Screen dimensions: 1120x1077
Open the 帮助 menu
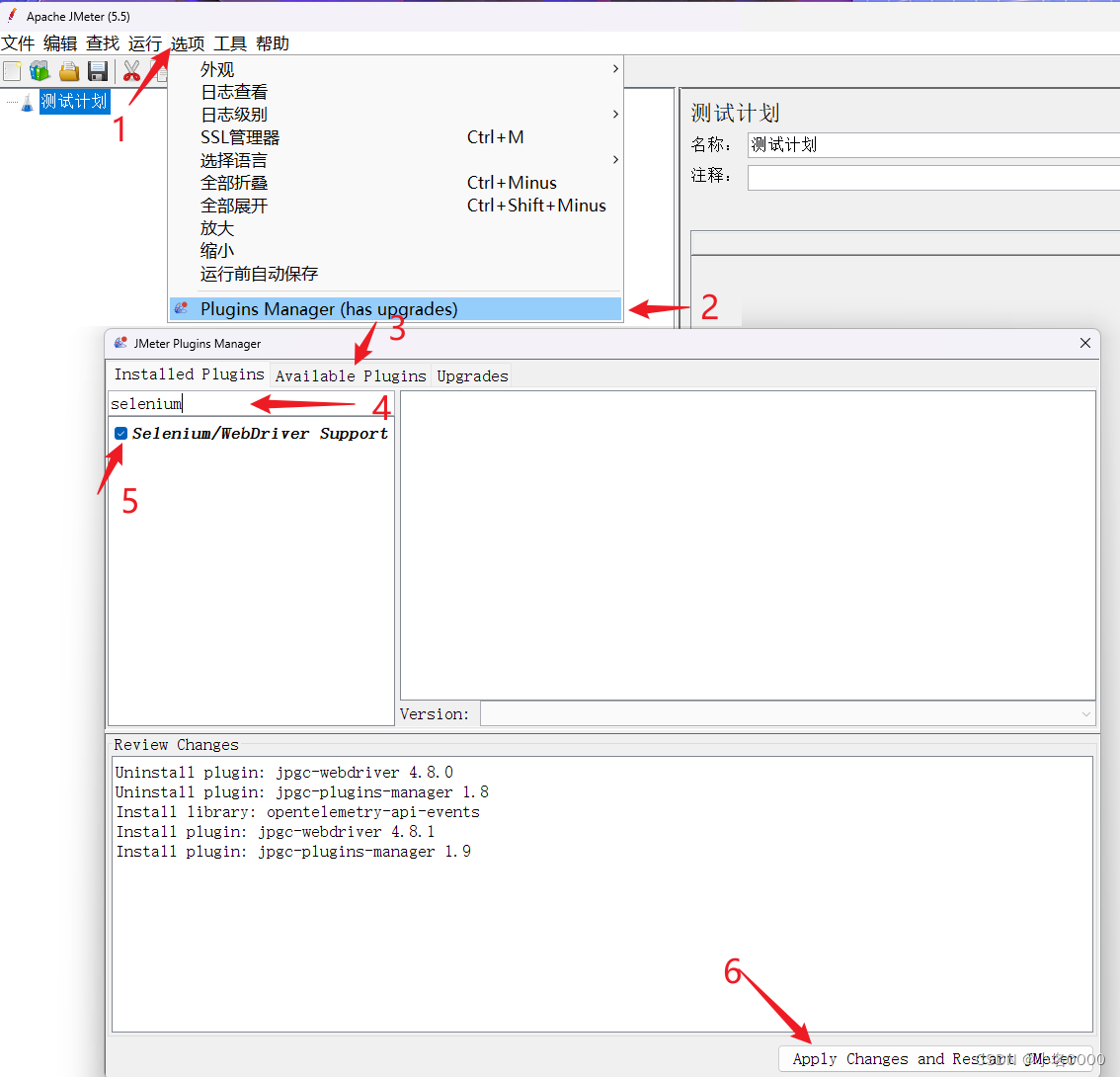click(x=273, y=43)
